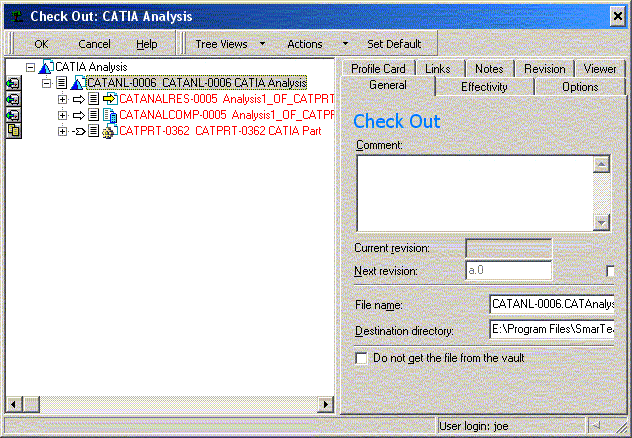Screen dimensions: 632x438
Task: Click the list icon beside CATANL-0006
Action: (62, 83)
